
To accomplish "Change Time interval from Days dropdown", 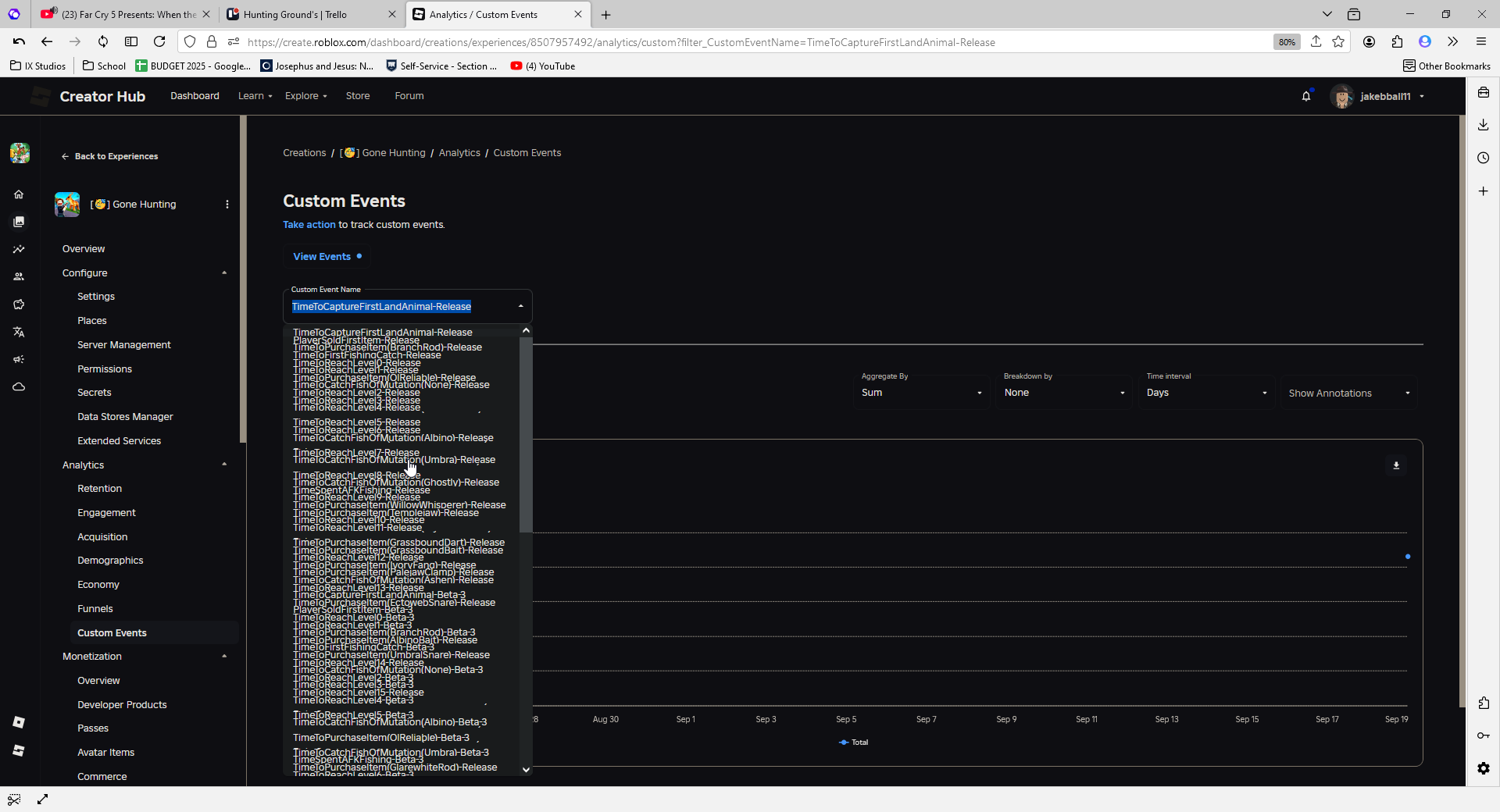I will coord(1206,393).
